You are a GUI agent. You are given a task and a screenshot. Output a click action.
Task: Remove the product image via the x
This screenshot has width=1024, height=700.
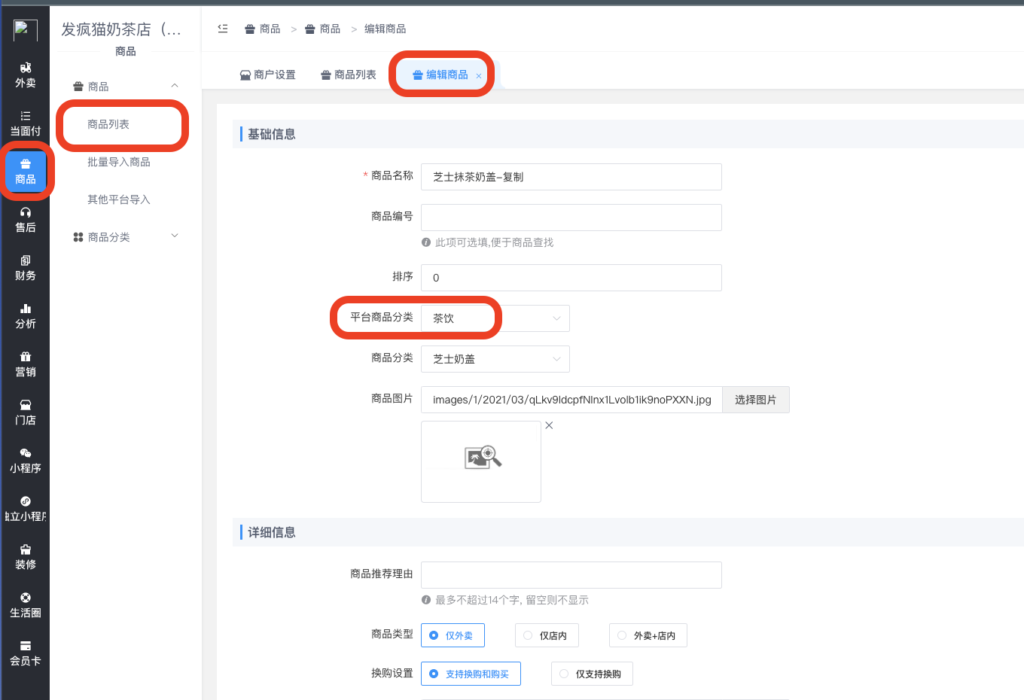548,424
